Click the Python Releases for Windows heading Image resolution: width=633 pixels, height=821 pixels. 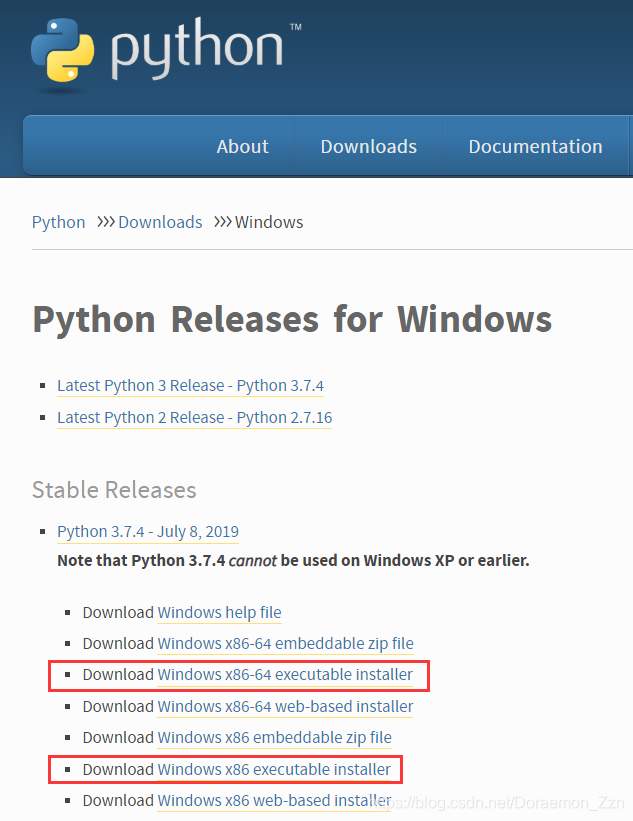pos(292,319)
